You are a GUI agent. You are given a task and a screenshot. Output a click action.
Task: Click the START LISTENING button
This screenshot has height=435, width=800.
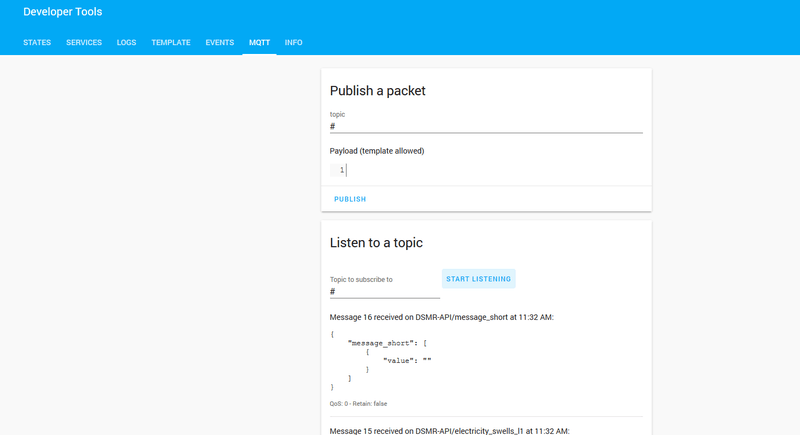(479, 279)
